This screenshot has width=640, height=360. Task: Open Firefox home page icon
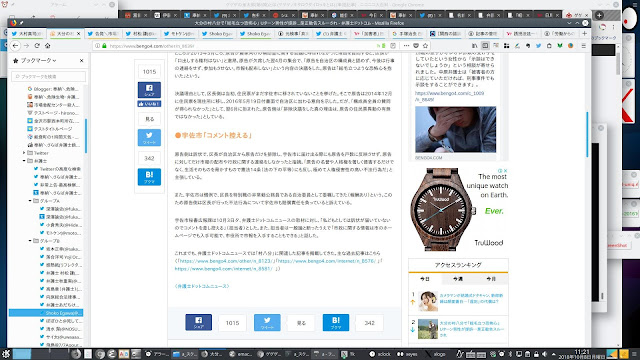[47, 46]
